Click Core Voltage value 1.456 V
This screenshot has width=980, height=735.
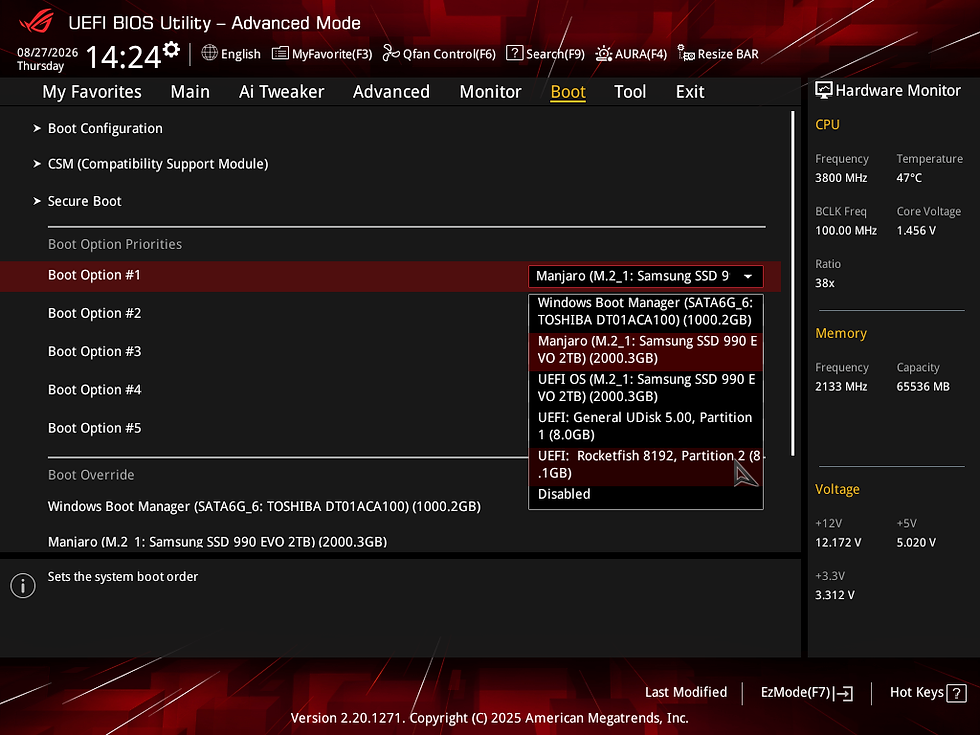click(x=916, y=231)
